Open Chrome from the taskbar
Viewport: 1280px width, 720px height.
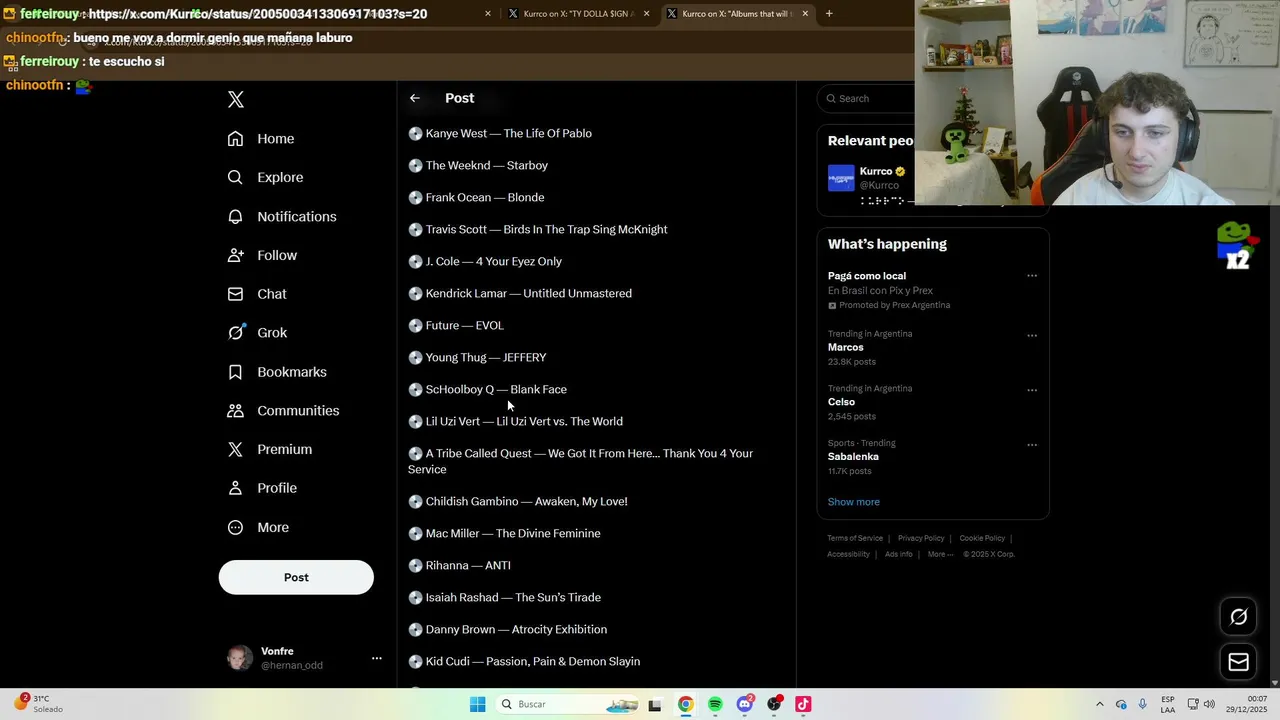(685, 704)
